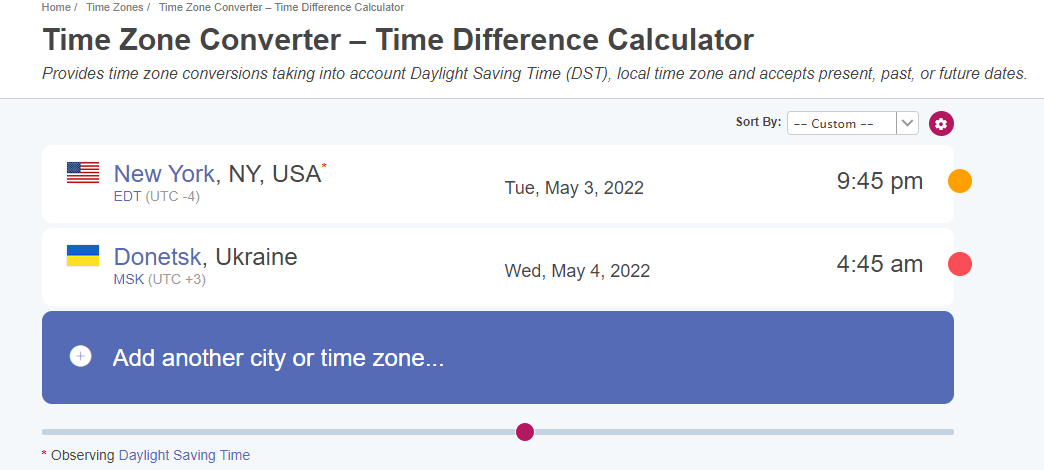Click the plus icon to add city
This screenshot has width=1044, height=470.
coord(81,357)
